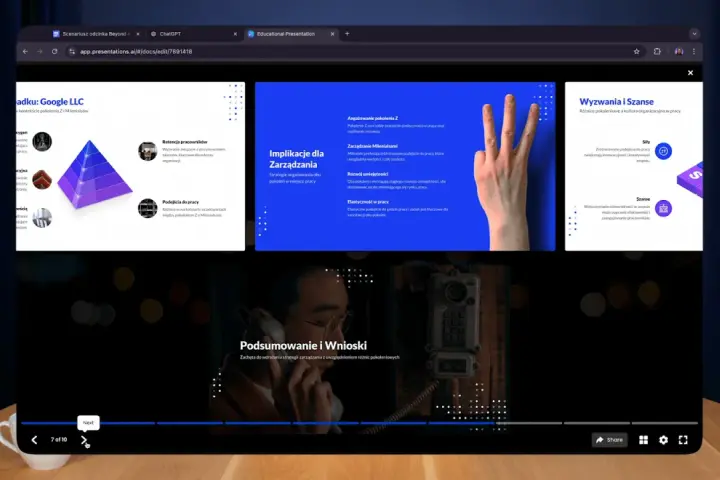Open the tab search dropdown arrow
720x480 pixels.
694,34
